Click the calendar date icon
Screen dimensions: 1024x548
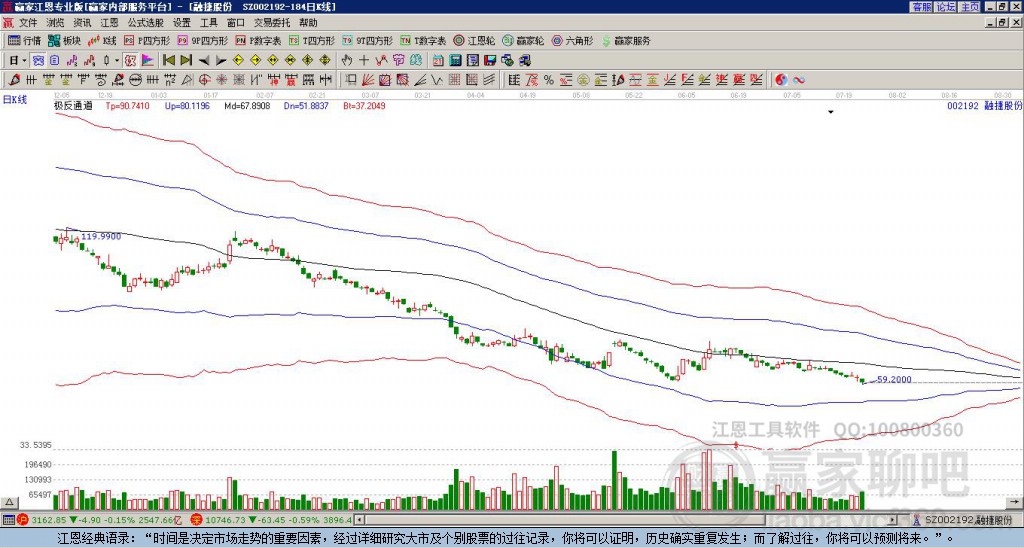(438, 61)
